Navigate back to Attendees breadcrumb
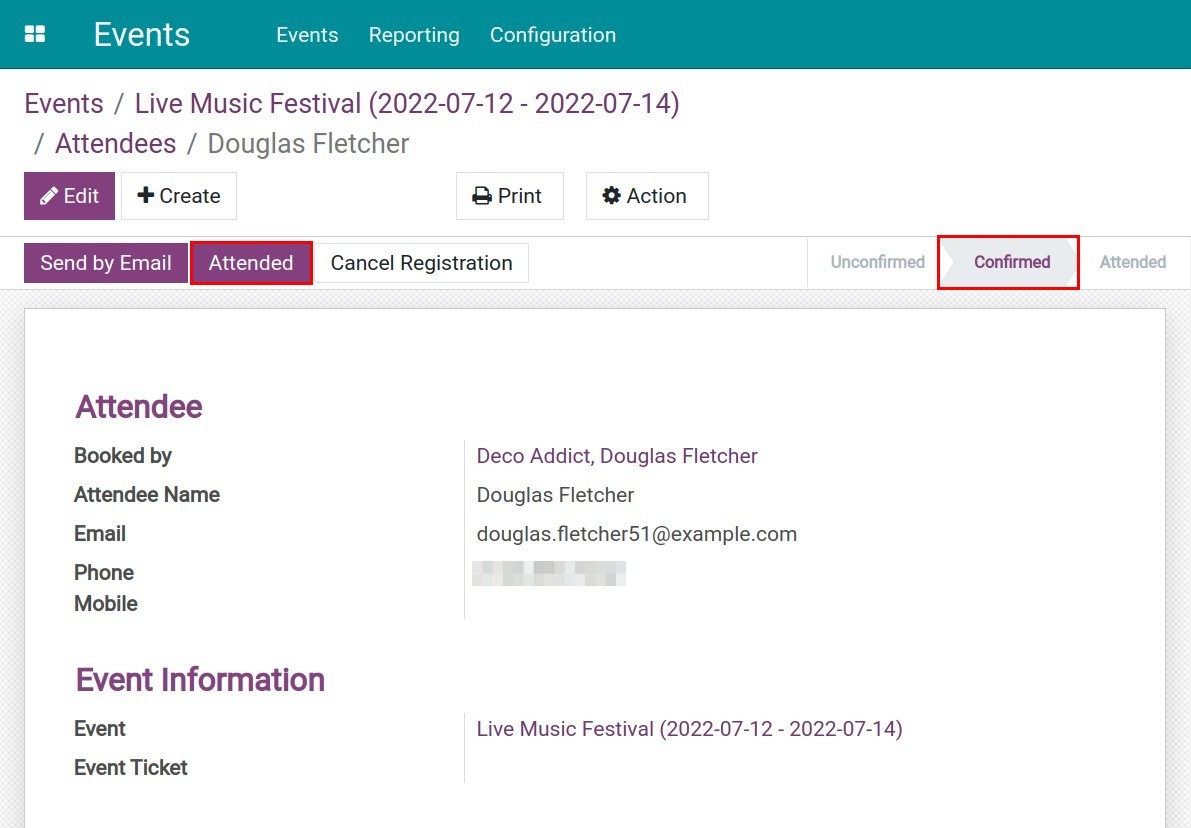Image resolution: width=1191 pixels, height=828 pixels. pyautogui.click(x=115, y=144)
